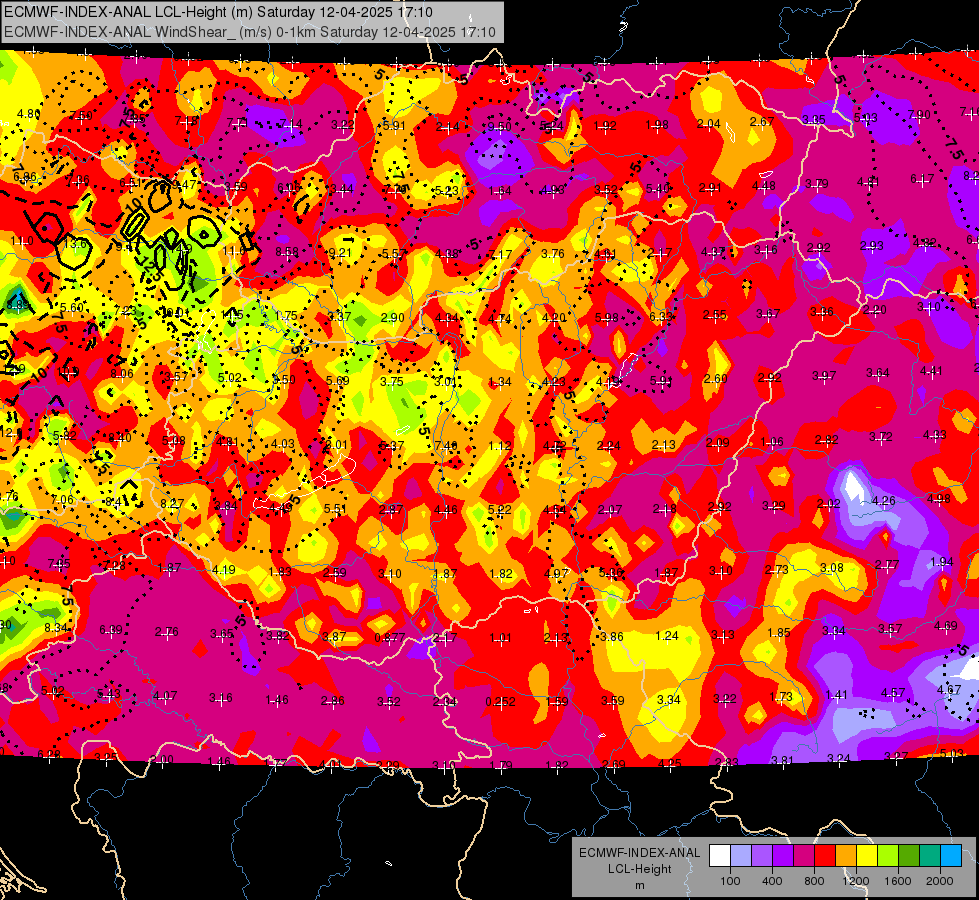
Task: Click the dark green legend swatch
Action: point(909,856)
